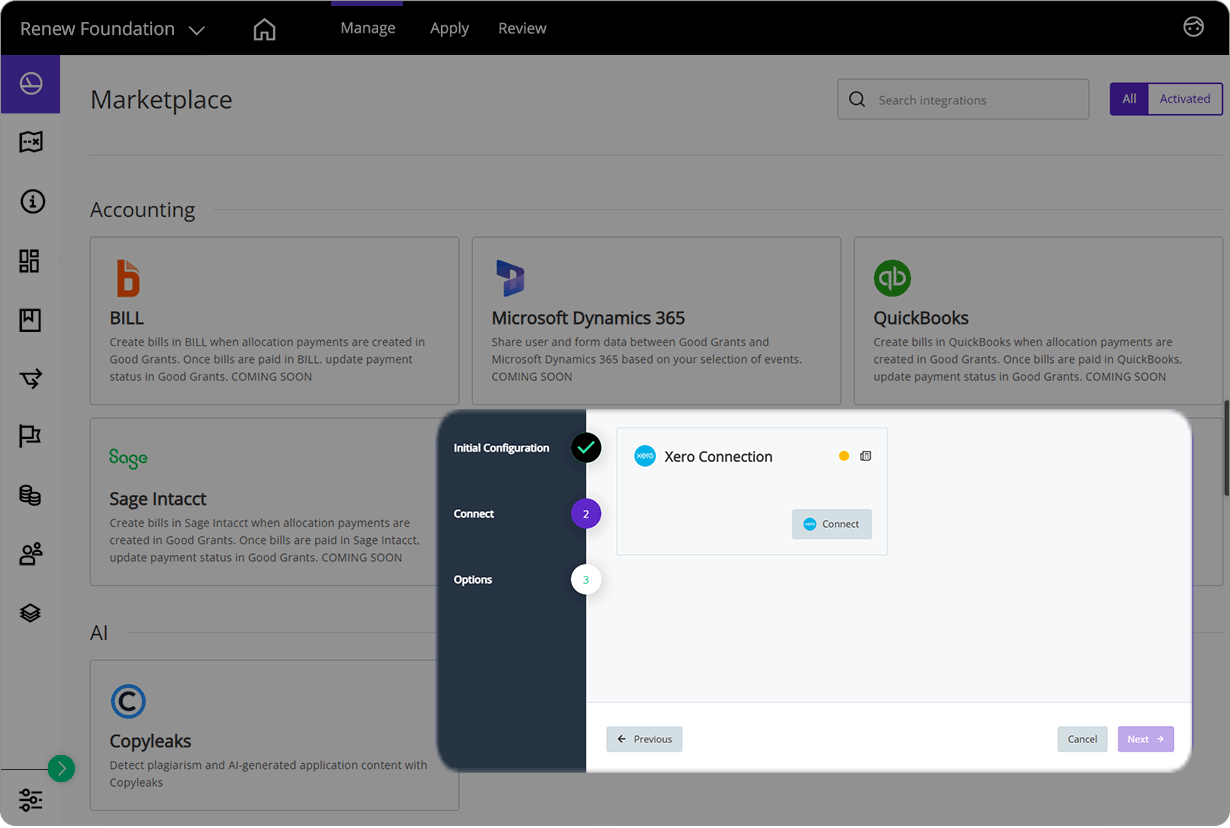
Task: Select the Connect step label
Action: coord(474,514)
